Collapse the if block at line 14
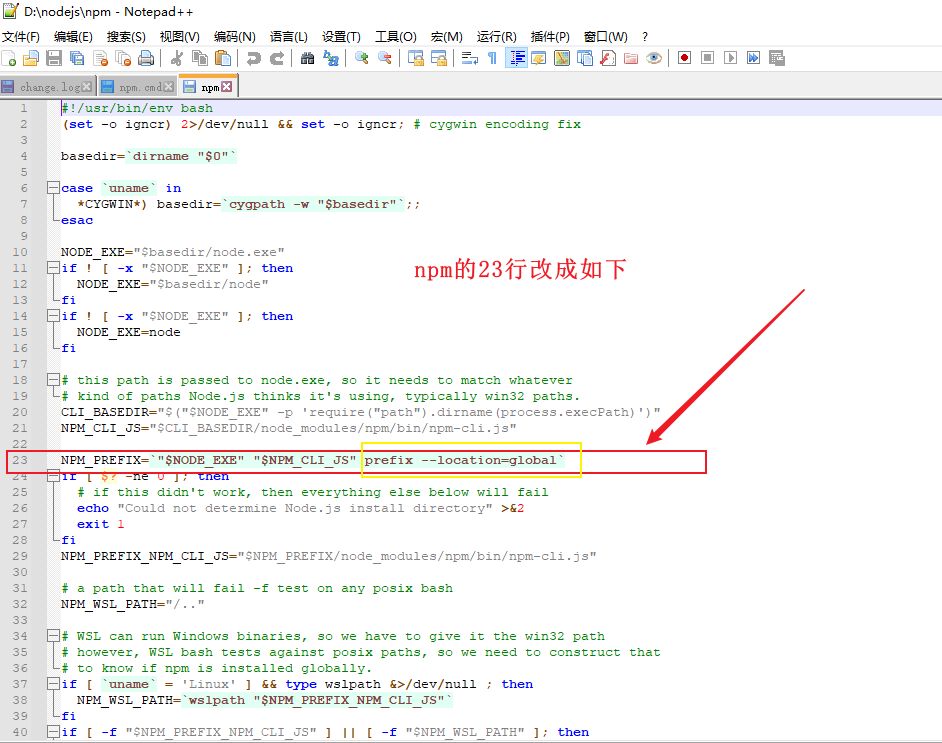The image size is (942, 743). coord(53,316)
